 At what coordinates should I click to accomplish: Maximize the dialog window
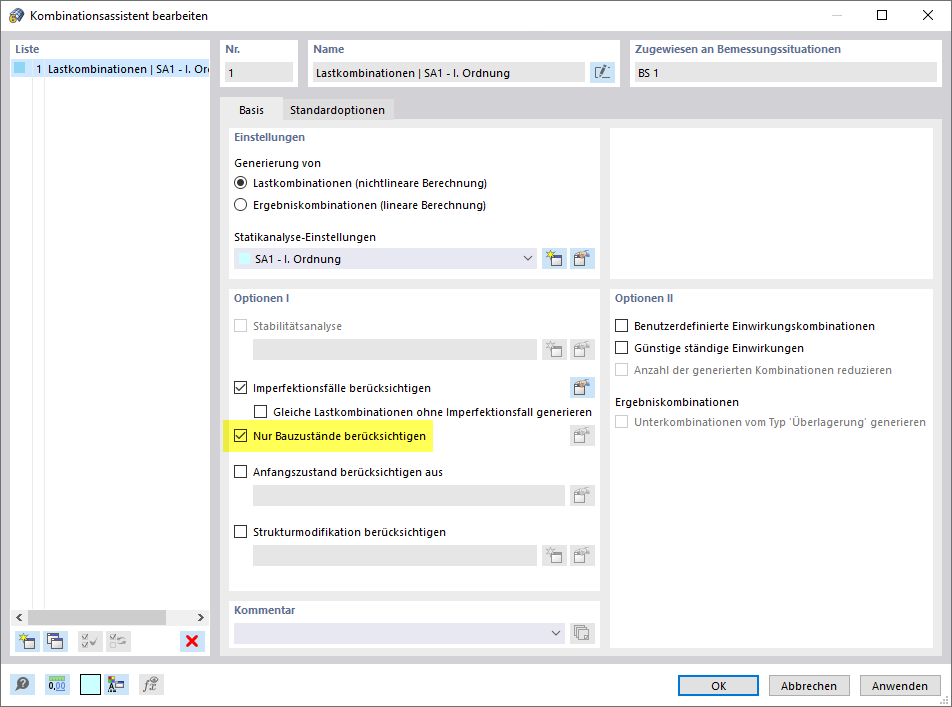[x=882, y=15]
